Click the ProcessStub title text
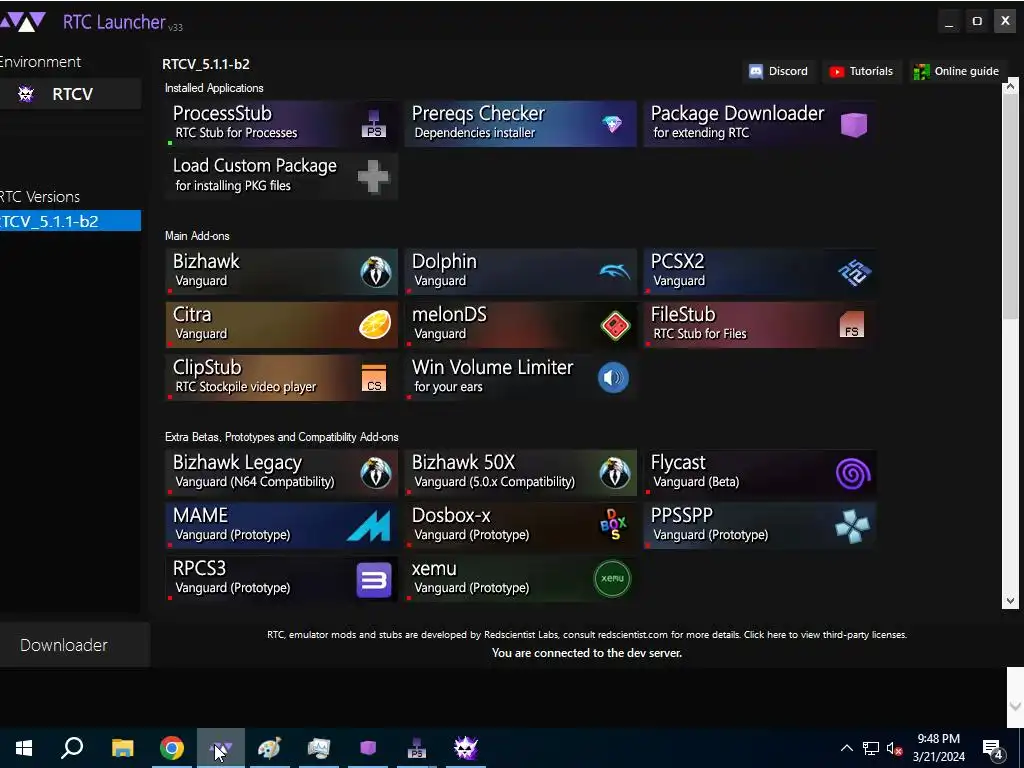This screenshot has height=768, width=1024. click(x=222, y=113)
